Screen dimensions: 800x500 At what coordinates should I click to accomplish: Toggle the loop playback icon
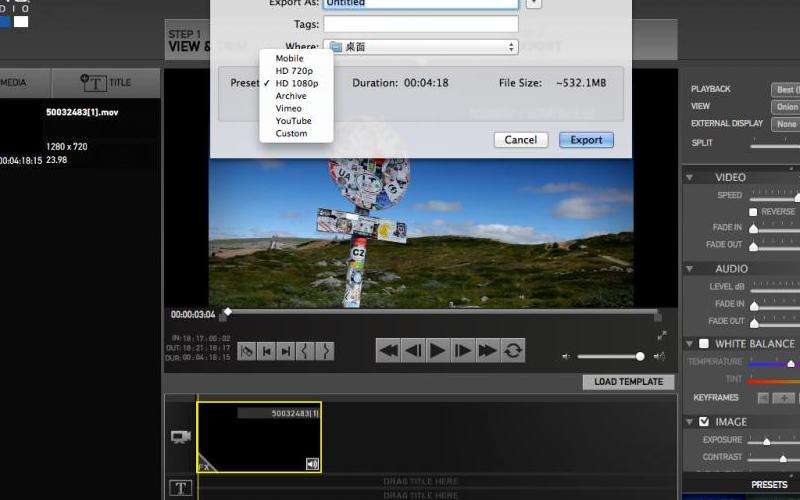point(513,350)
